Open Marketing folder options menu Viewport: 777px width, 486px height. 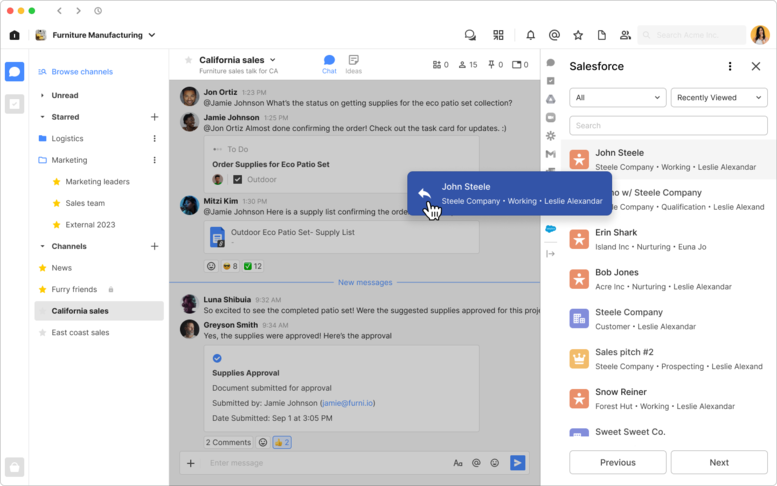(x=155, y=160)
